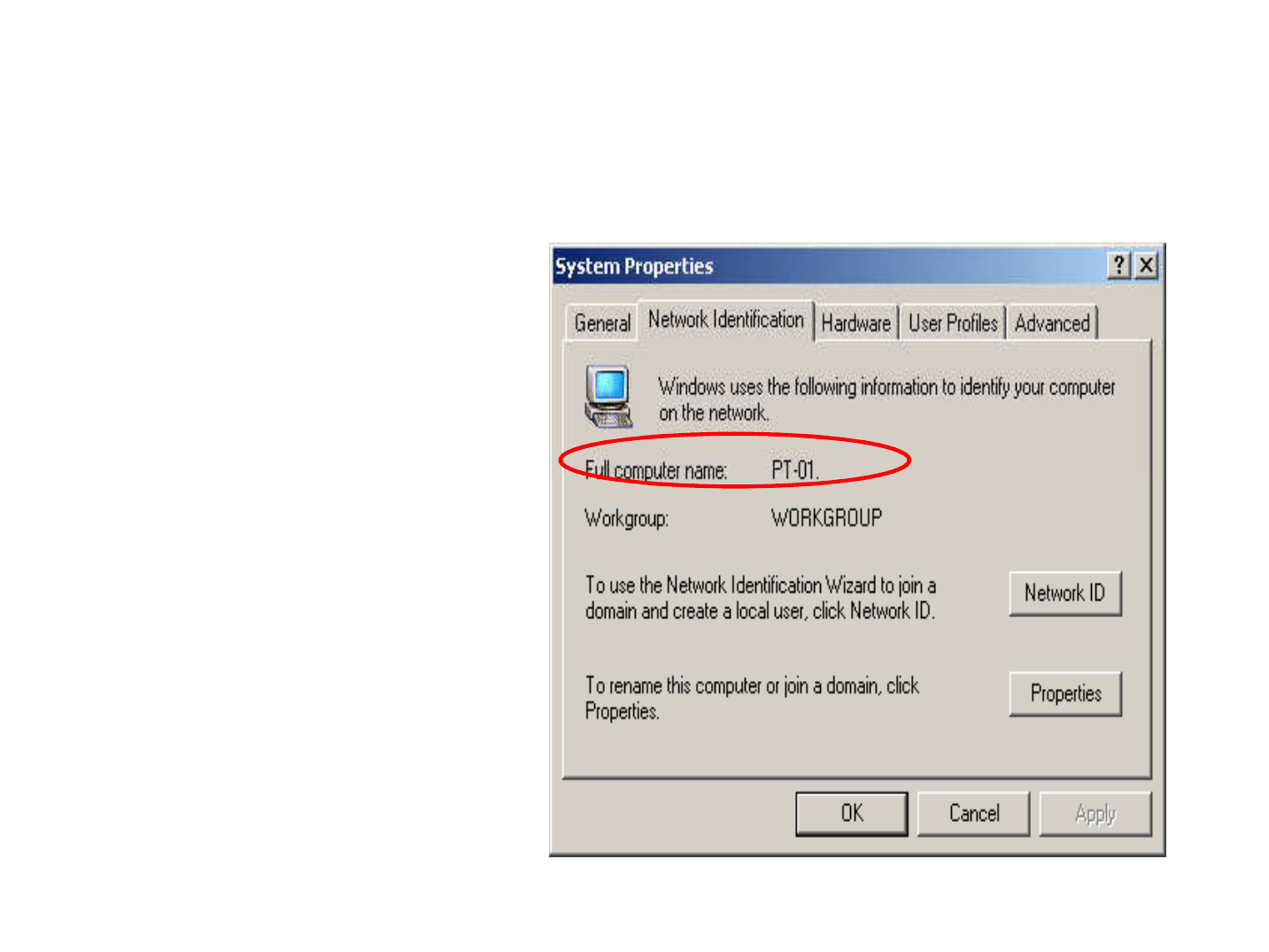The image size is (1269, 952).
Task: Click the PT-01 computer name value
Action: 795,470
